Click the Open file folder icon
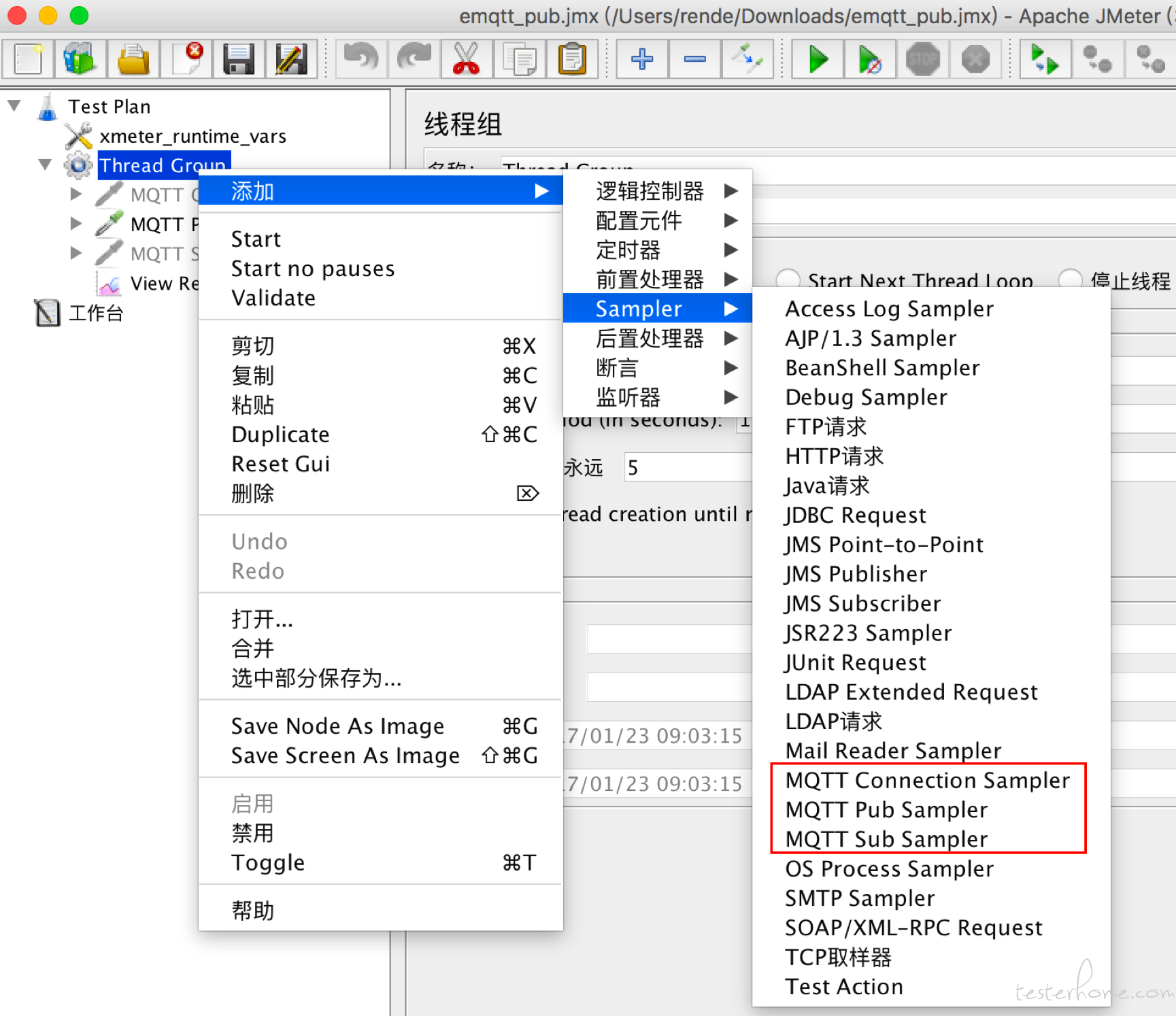1176x1016 pixels. [x=133, y=59]
